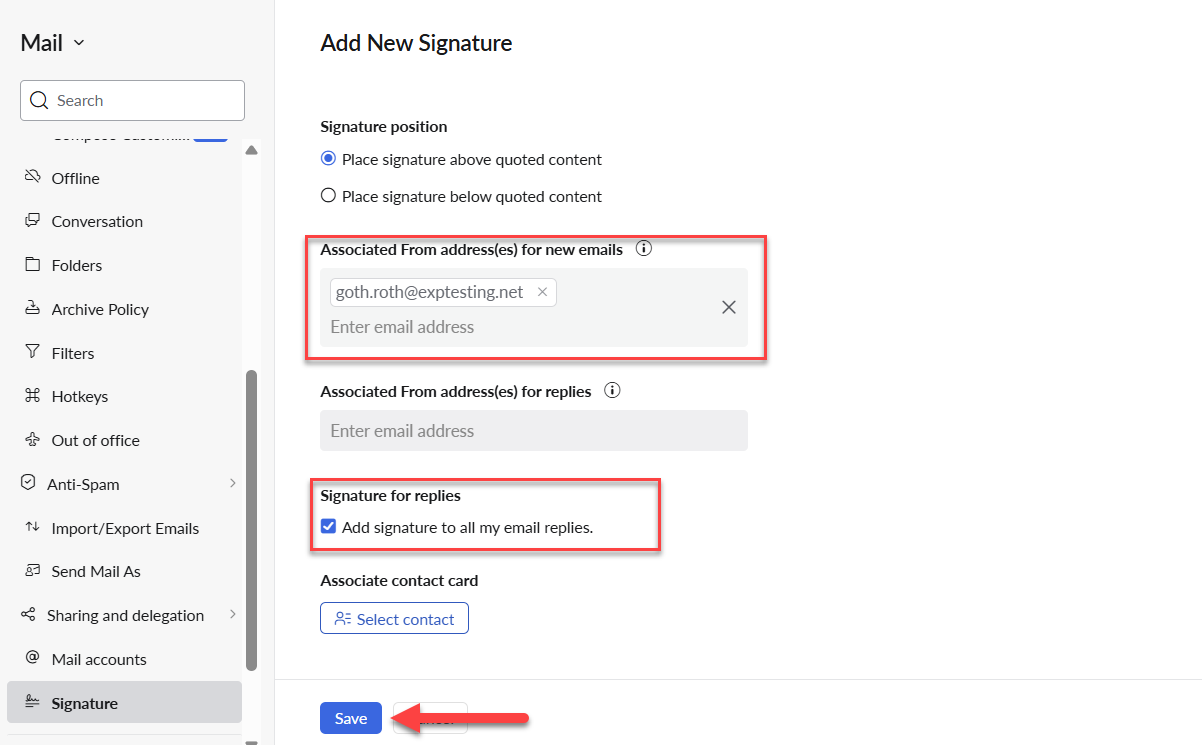This screenshot has height=745, width=1202.
Task: Expand Sharing and delegation submenu
Action: coord(232,615)
